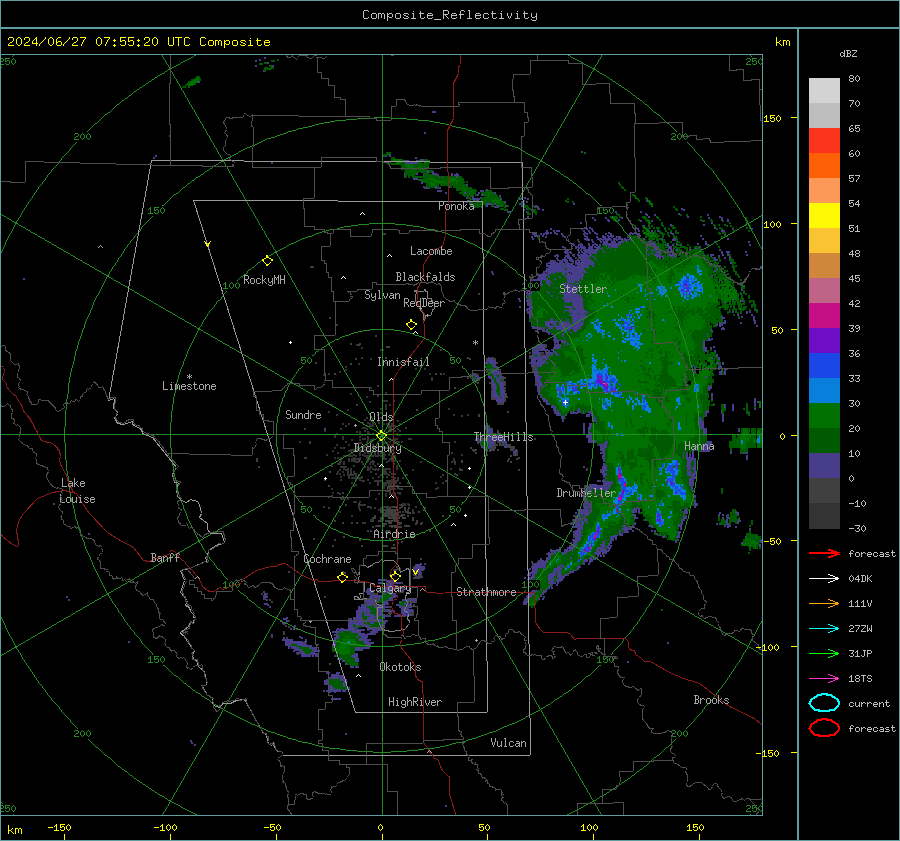
Task: Click the Limestone label
Action: coord(189,386)
